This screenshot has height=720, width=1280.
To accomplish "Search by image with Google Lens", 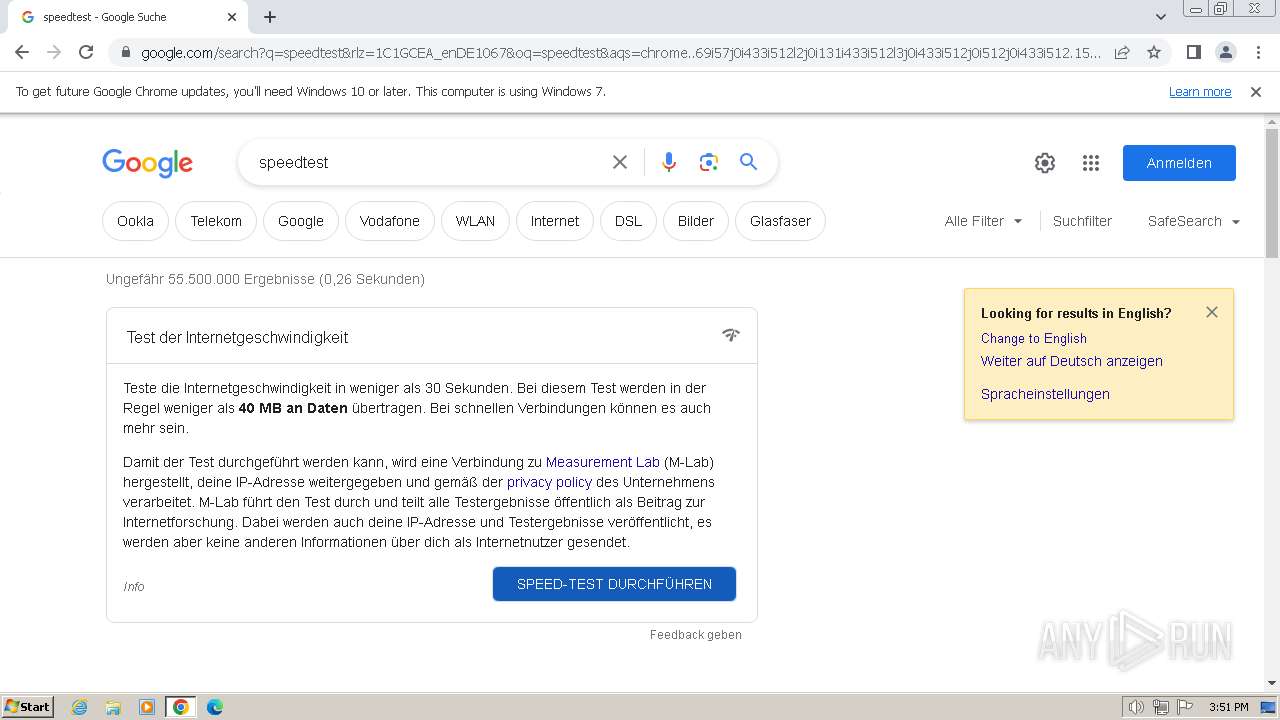I will click(x=709, y=162).
